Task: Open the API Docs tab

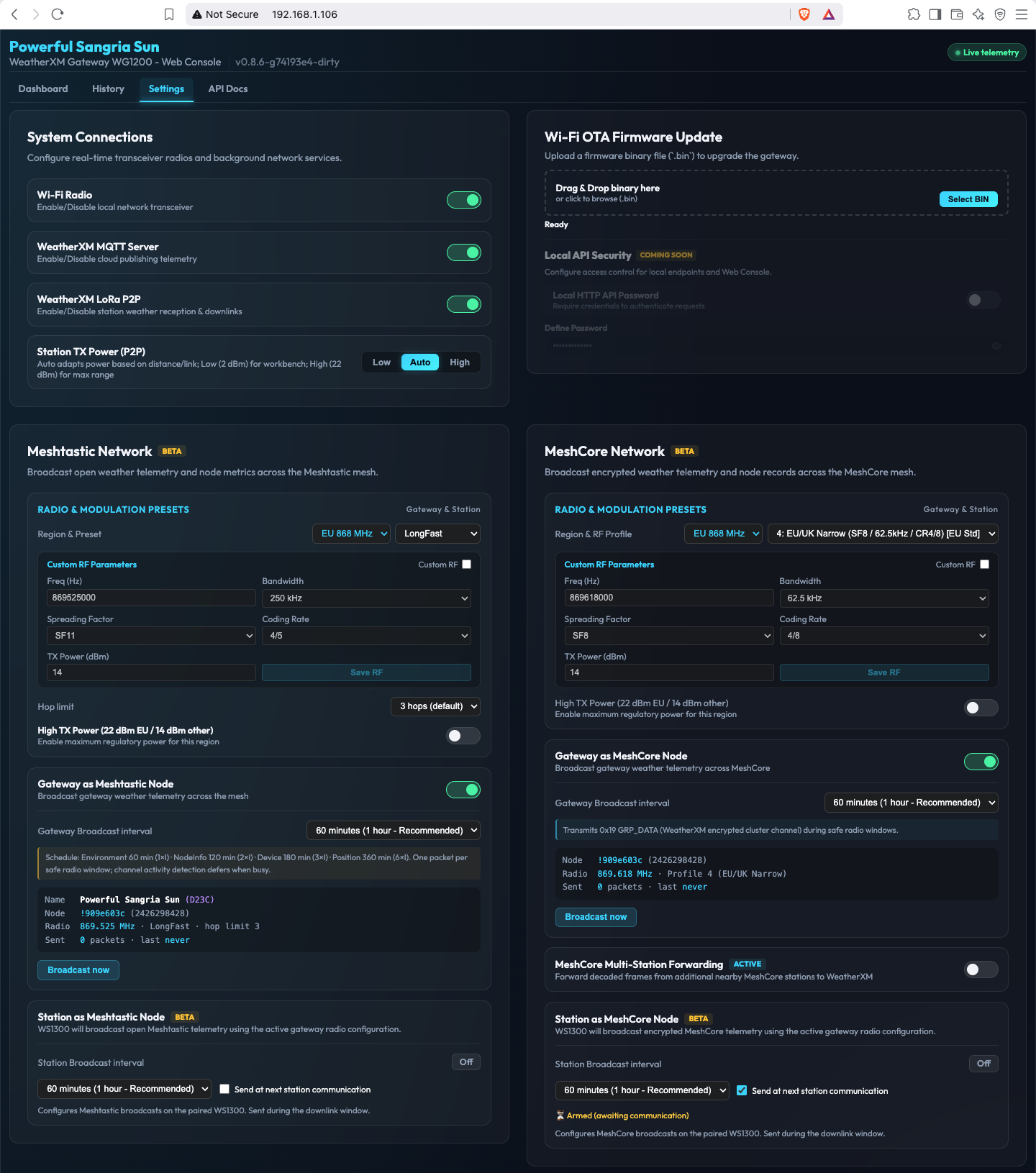Action: pos(228,88)
